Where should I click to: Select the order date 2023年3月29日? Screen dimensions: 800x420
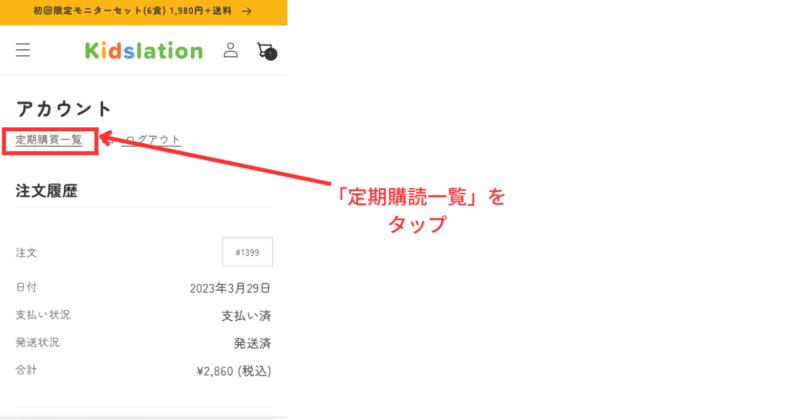(x=230, y=288)
